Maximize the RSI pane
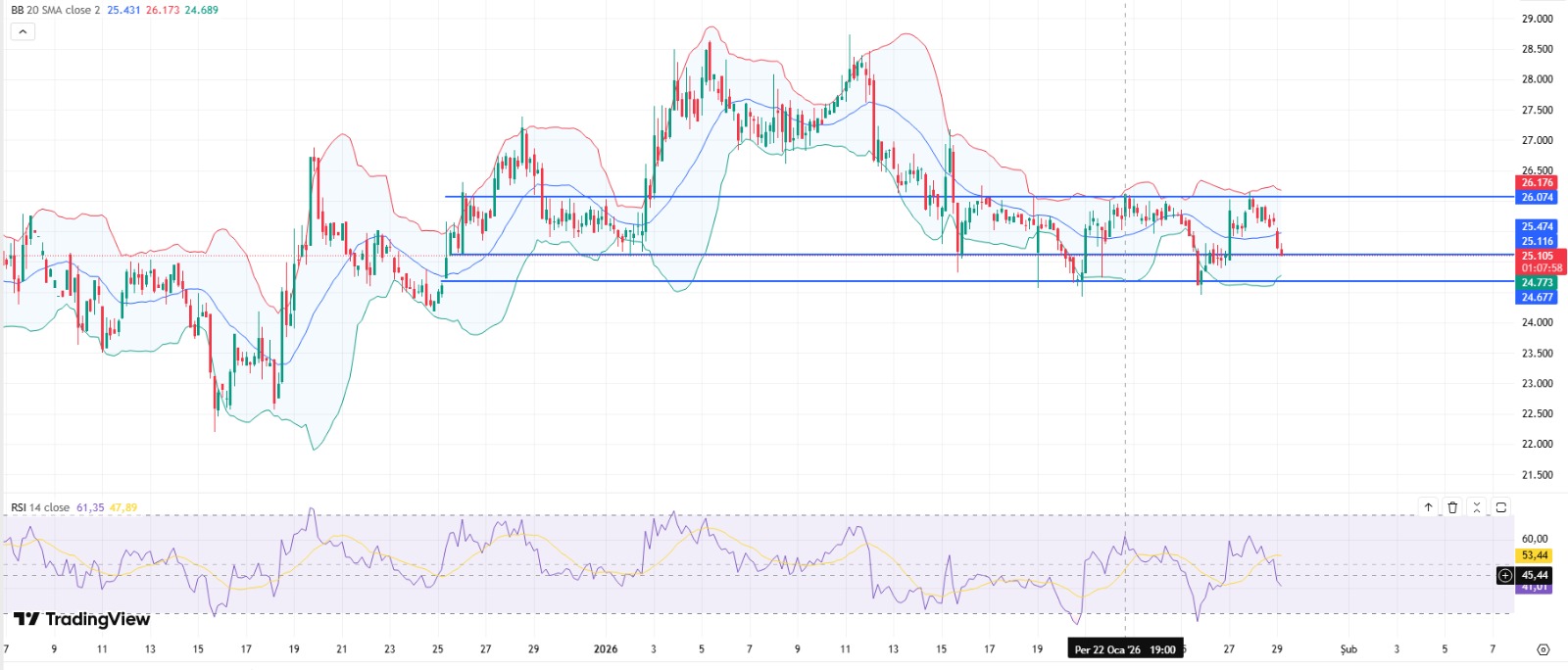Image resolution: width=1568 pixels, height=670 pixels. pyautogui.click(x=1501, y=507)
